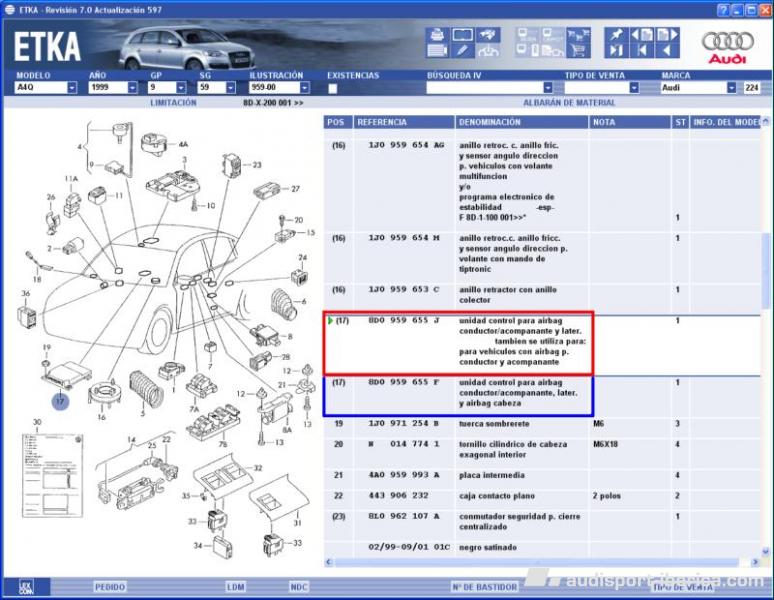Click the handshake icon in the toolbar
Image resolution: width=774 pixels, height=600 pixels.
pos(487,35)
